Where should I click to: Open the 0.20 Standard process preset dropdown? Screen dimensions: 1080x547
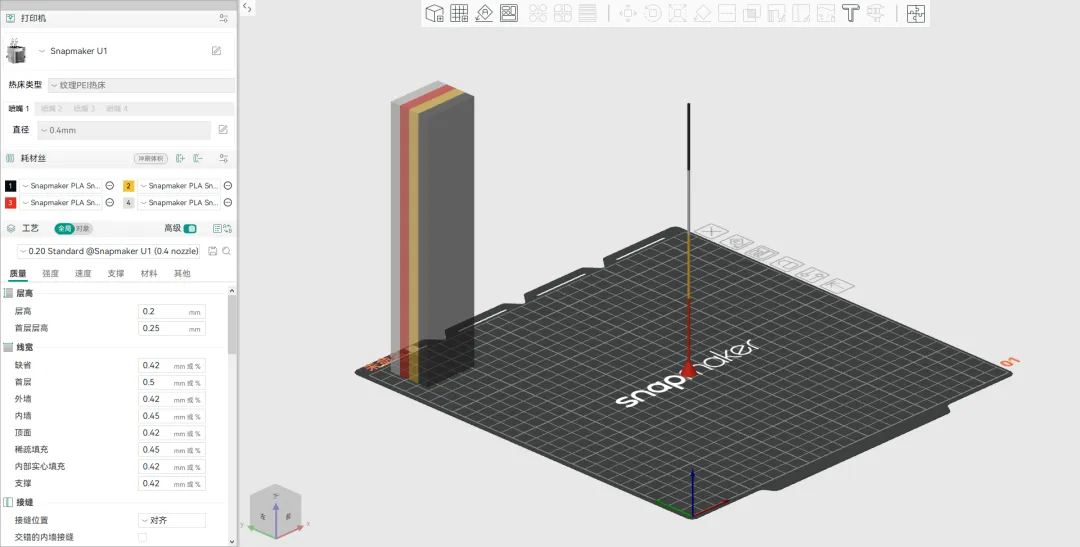(109, 251)
